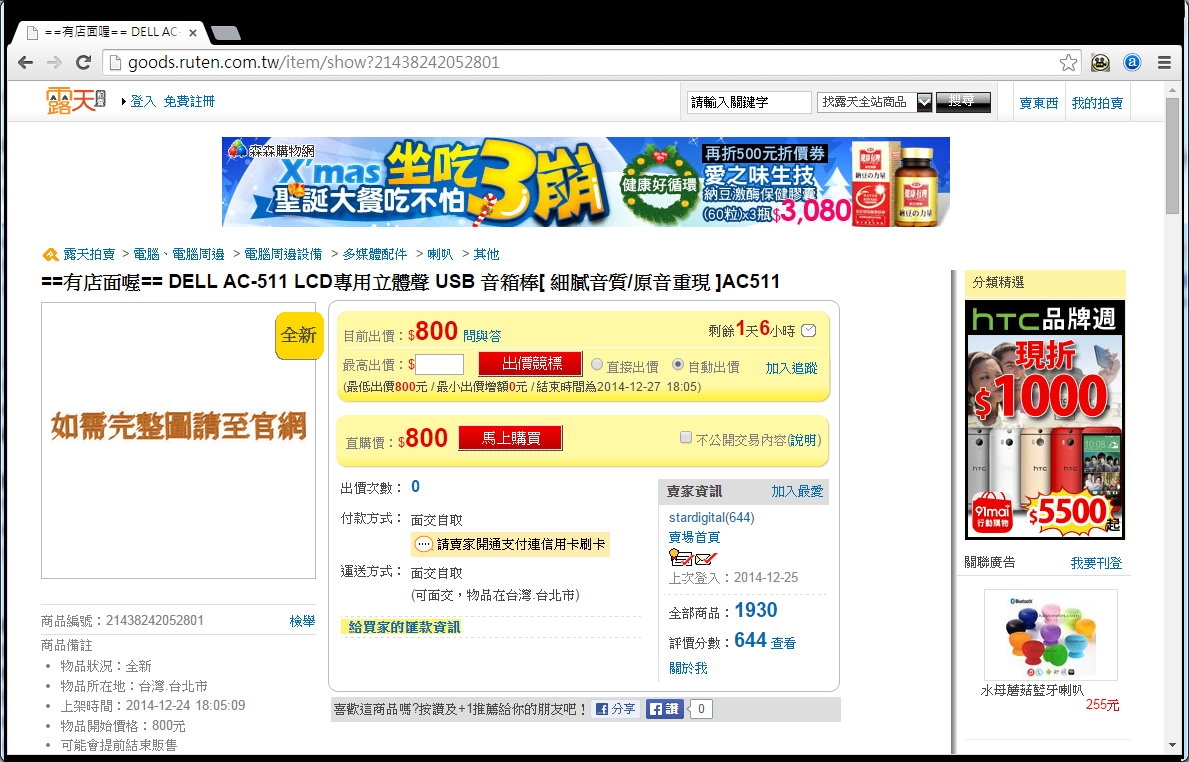Click the Facebook like count 0
Screen dimensions: 1189x762
coord(701,709)
